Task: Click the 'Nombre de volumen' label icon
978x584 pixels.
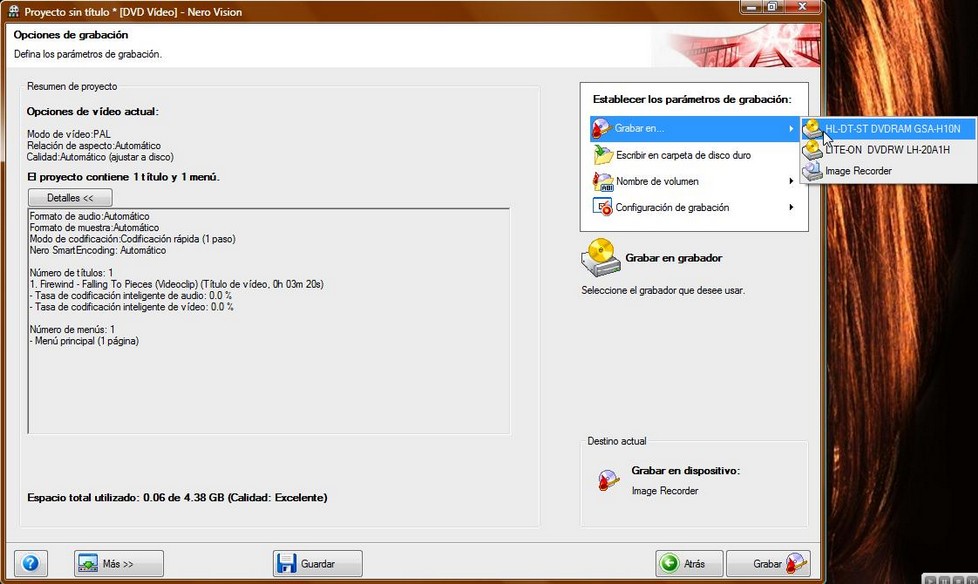Action: click(603, 181)
